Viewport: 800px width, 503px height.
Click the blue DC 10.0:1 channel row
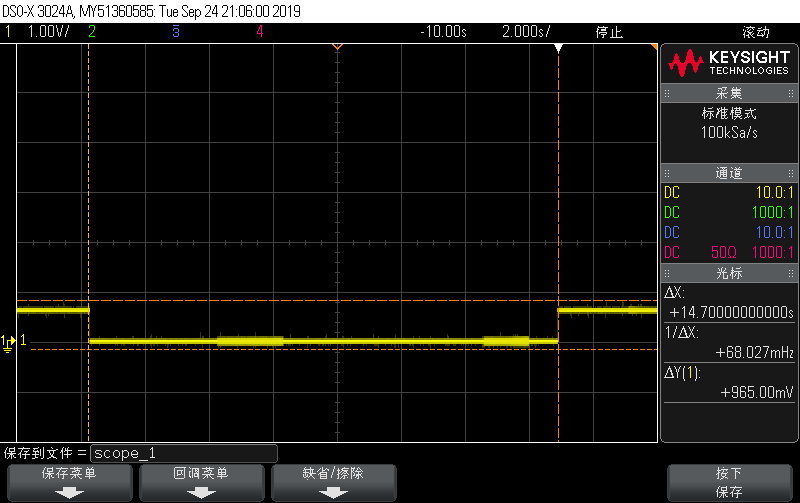point(729,233)
